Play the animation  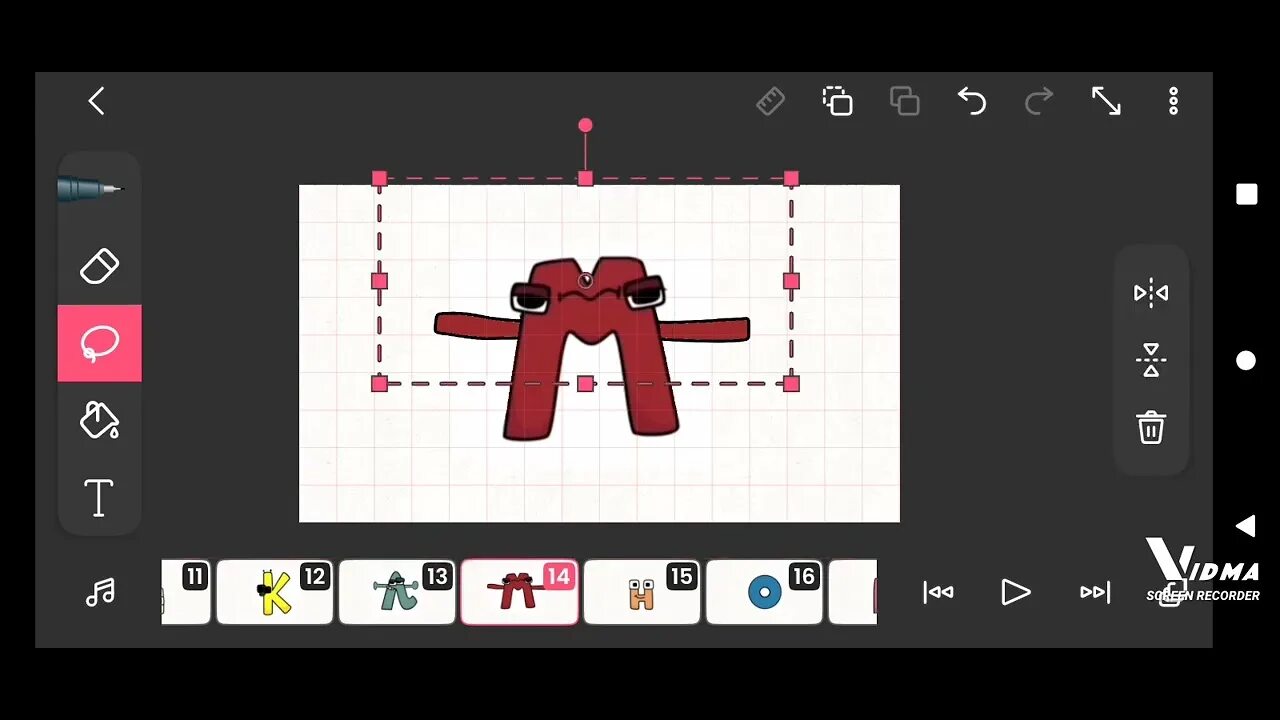tap(1015, 592)
